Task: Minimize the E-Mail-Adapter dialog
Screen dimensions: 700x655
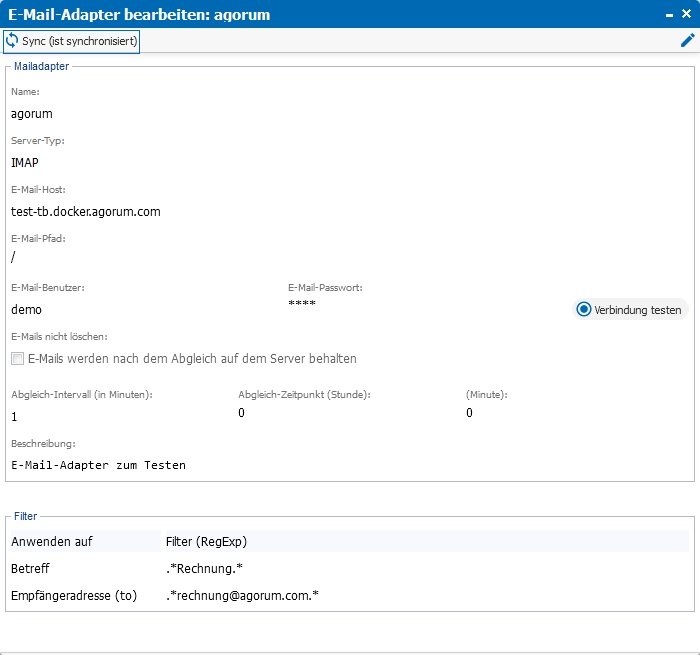Action: point(669,15)
